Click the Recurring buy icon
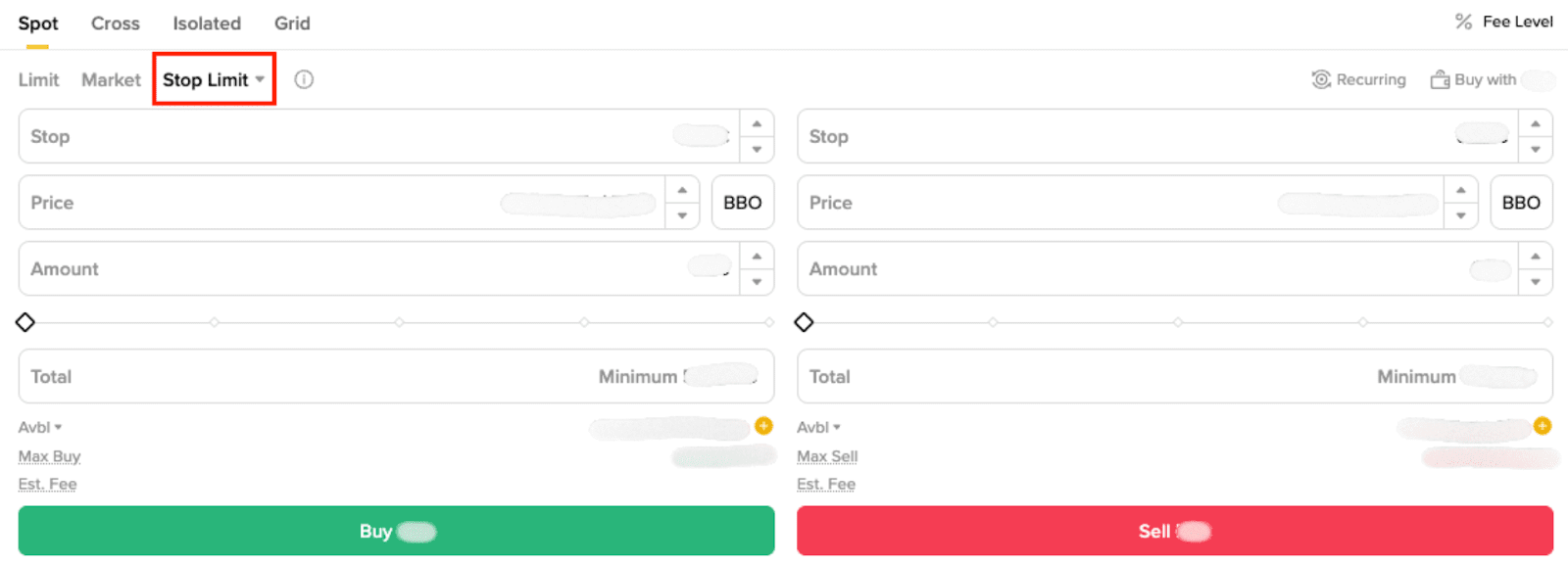1568x565 pixels. [1321, 79]
